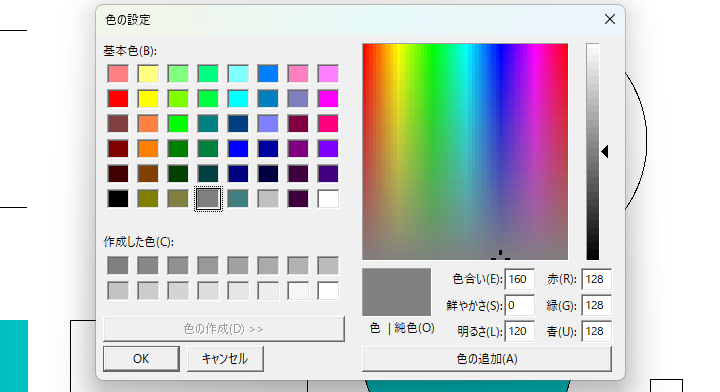Screen dimensions: 720x392
Task: Select the periwinkle swatch in the third row
Action: (x=268, y=124)
